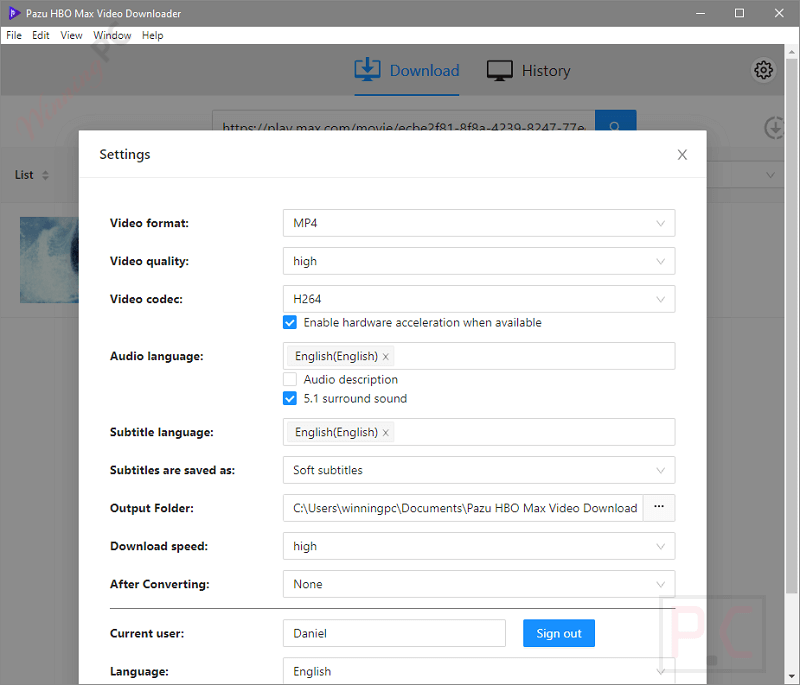Toggle the 5.1 surround sound checkbox
The height and width of the screenshot is (685, 800).
point(290,398)
